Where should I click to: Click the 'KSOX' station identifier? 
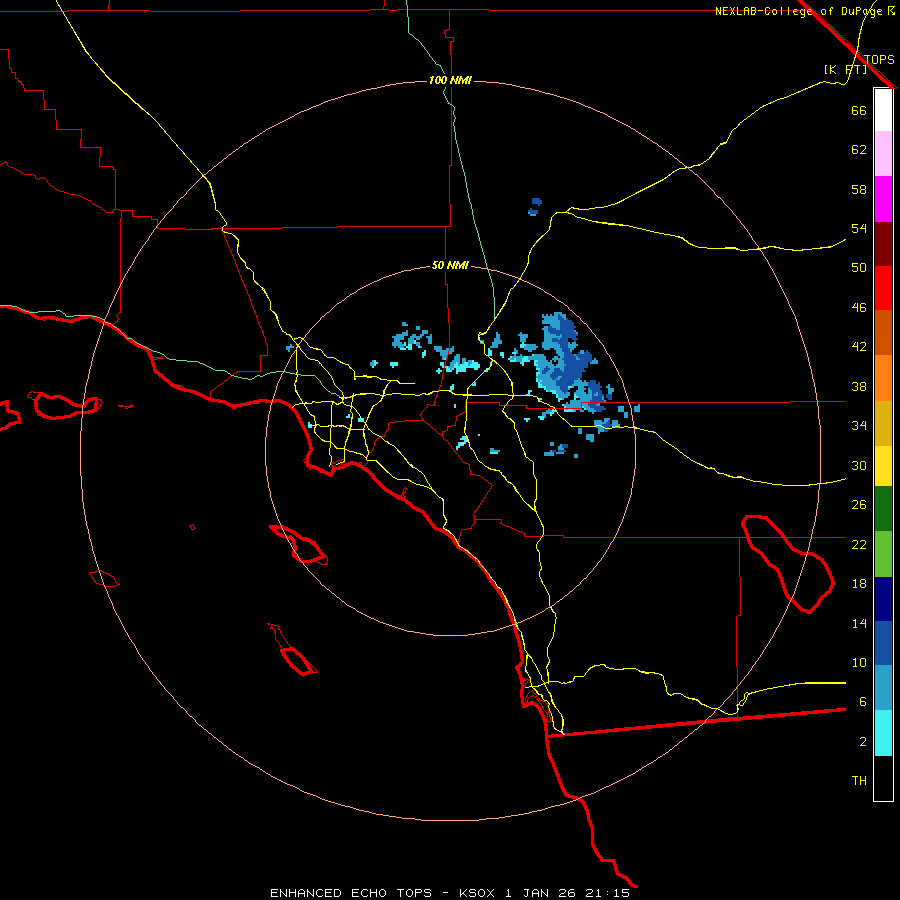click(x=476, y=893)
